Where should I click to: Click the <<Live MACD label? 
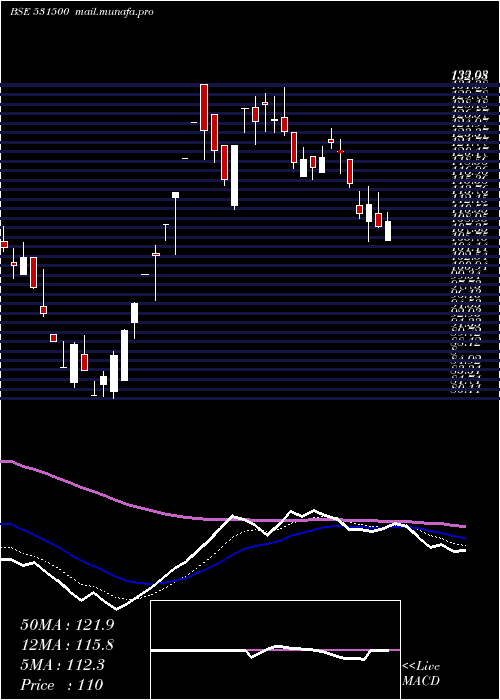click(421, 674)
